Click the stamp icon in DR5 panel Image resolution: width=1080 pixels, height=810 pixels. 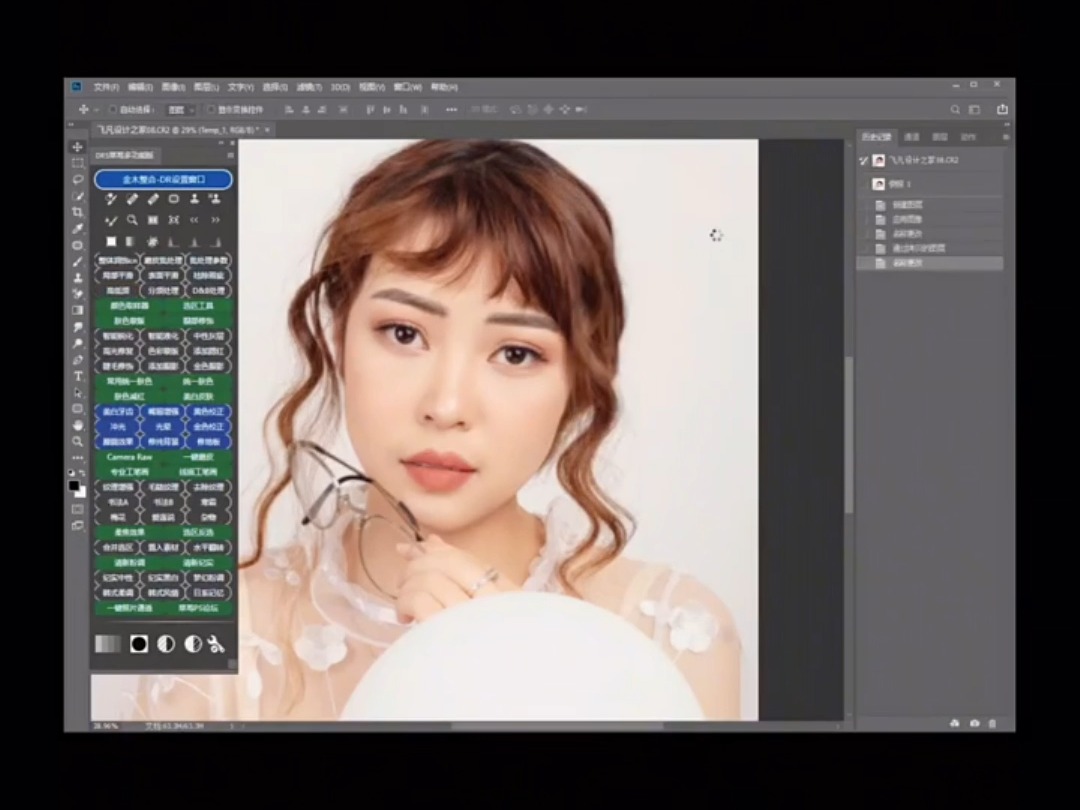(194, 199)
